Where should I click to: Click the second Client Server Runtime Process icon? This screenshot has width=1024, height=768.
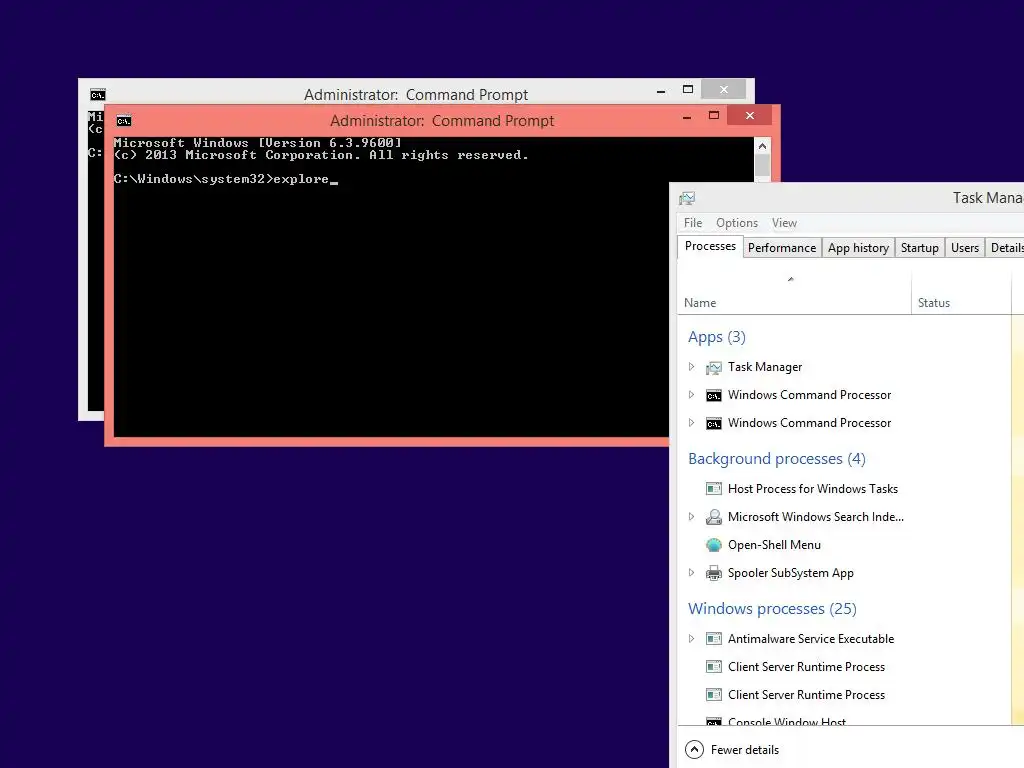coord(714,695)
